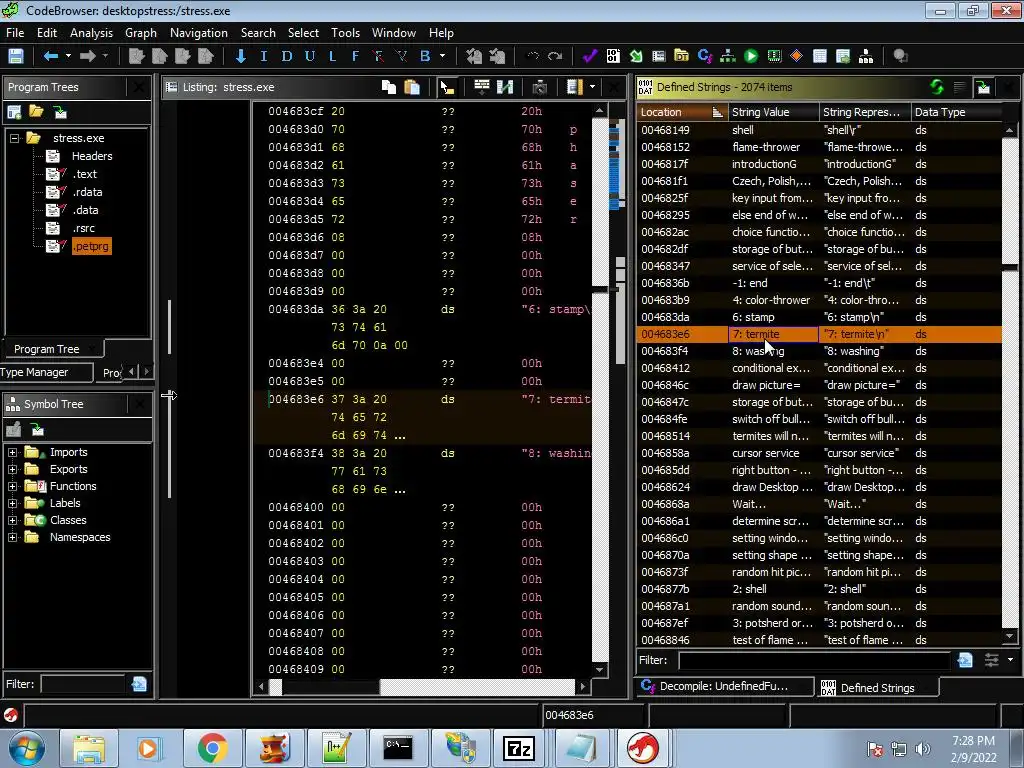The width and height of the screenshot is (1024, 768).
Task: Click the orange diamond toolbar icon
Action: [x=796, y=56]
